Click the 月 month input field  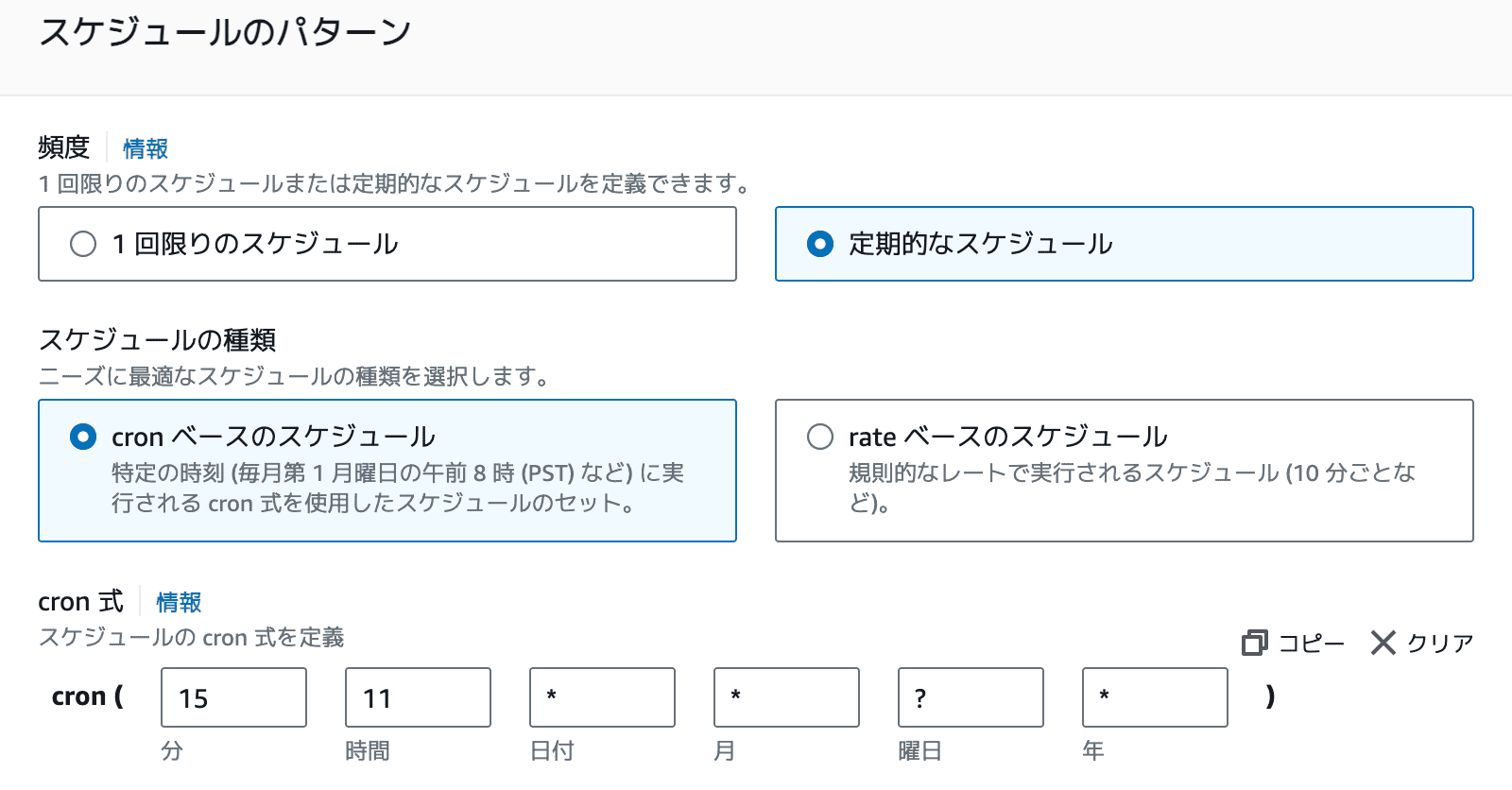click(786, 697)
